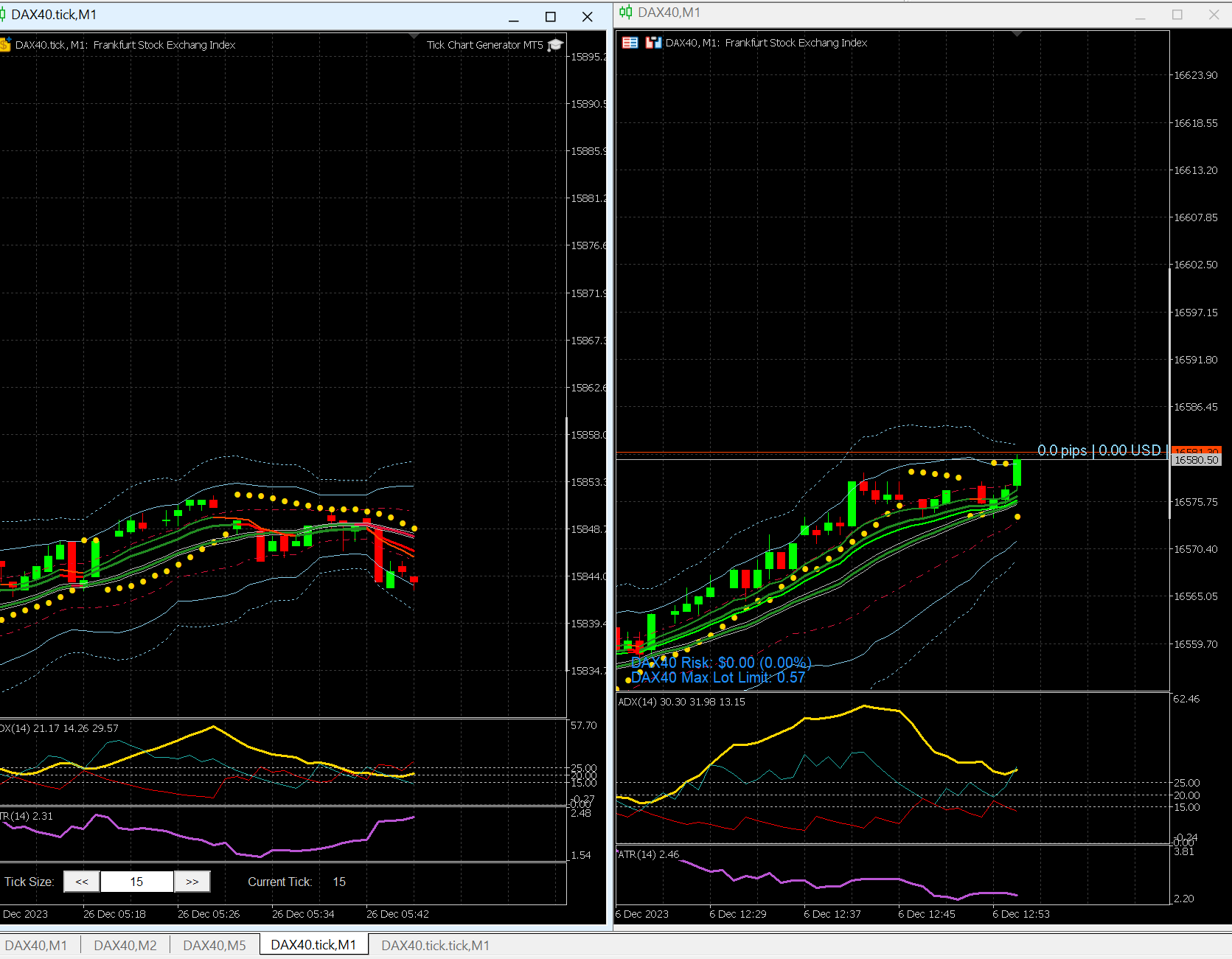This screenshot has height=959, width=1232.
Task: Click the candlestick icon in DAX40.tick,M1 window title
Action: click(x=3, y=15)
